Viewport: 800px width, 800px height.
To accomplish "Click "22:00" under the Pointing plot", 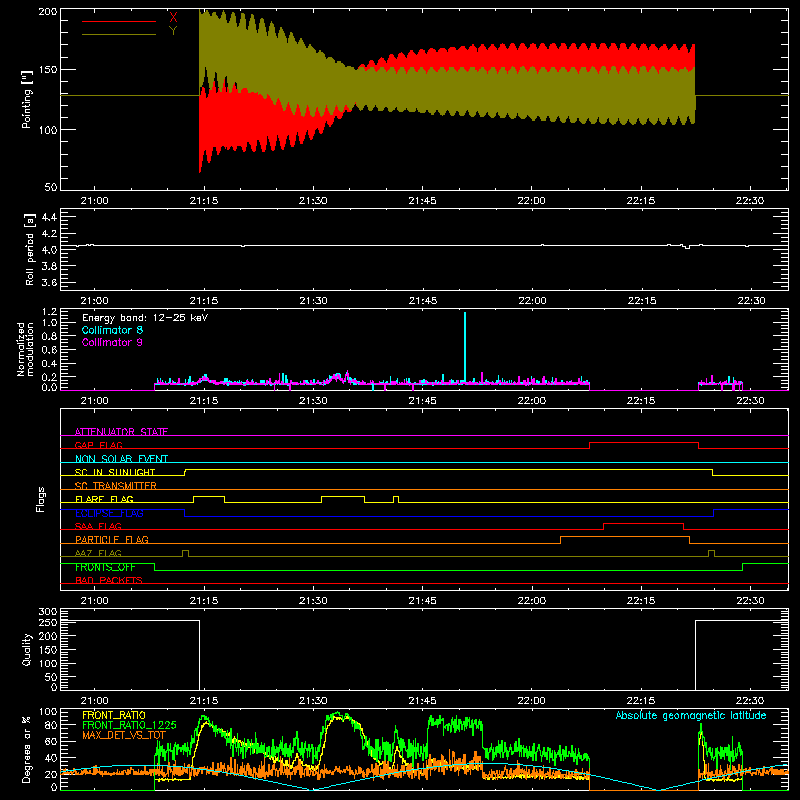I will [x=531, y=201].
